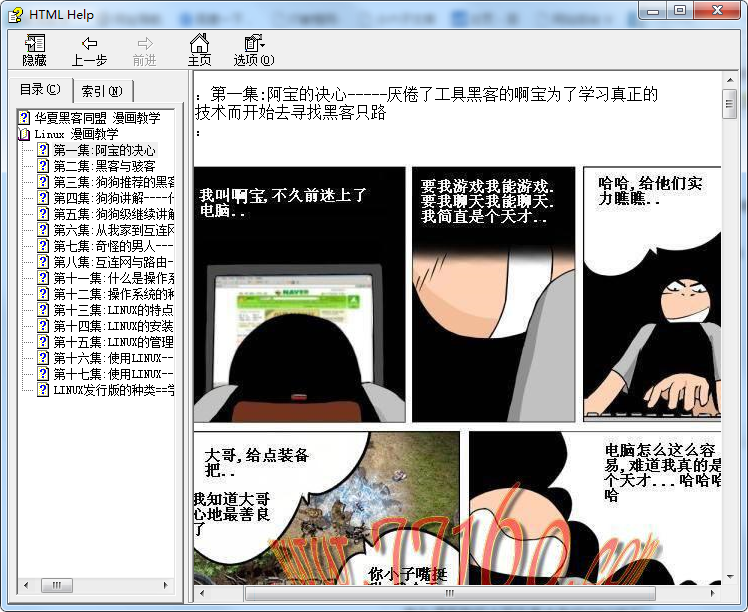Click question-mark icon of 第七集 topic

coord(43,246)
